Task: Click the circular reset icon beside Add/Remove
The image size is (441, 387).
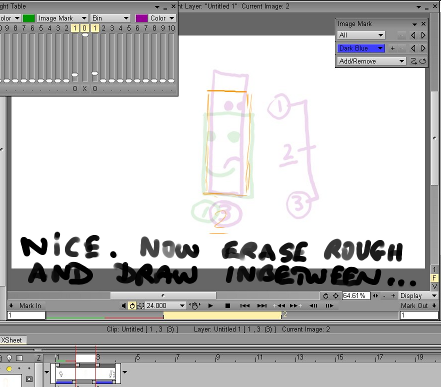Action: [x=422, y=61]
